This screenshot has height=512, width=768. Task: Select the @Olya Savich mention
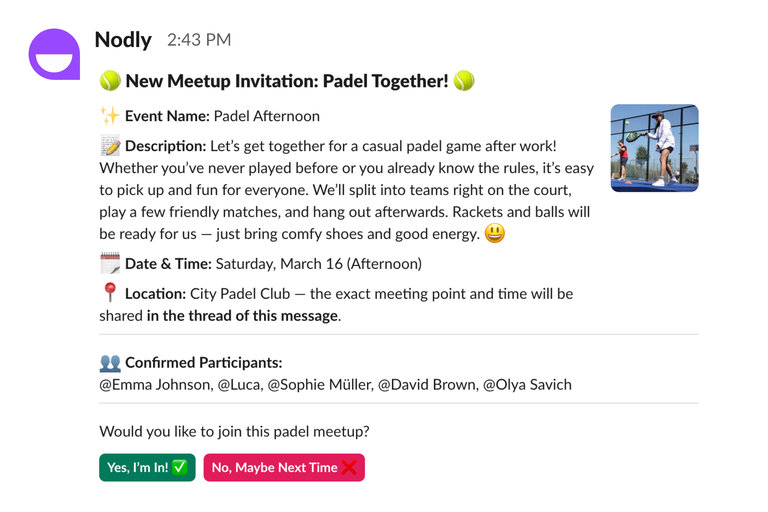coord(527,385)
